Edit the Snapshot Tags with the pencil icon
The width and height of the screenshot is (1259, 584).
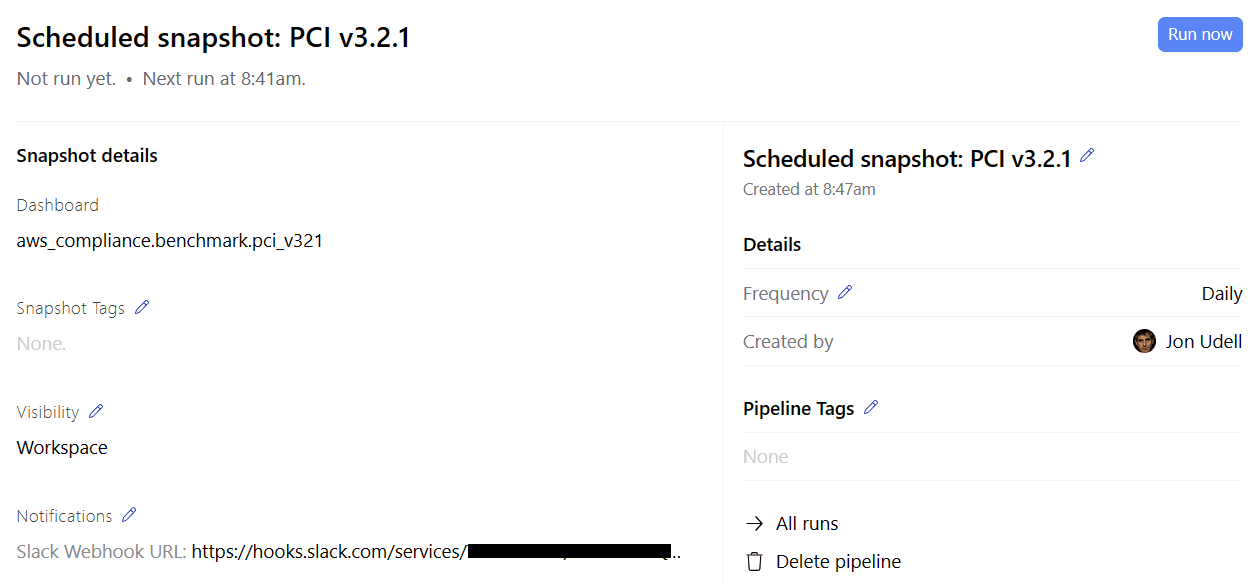141,307
